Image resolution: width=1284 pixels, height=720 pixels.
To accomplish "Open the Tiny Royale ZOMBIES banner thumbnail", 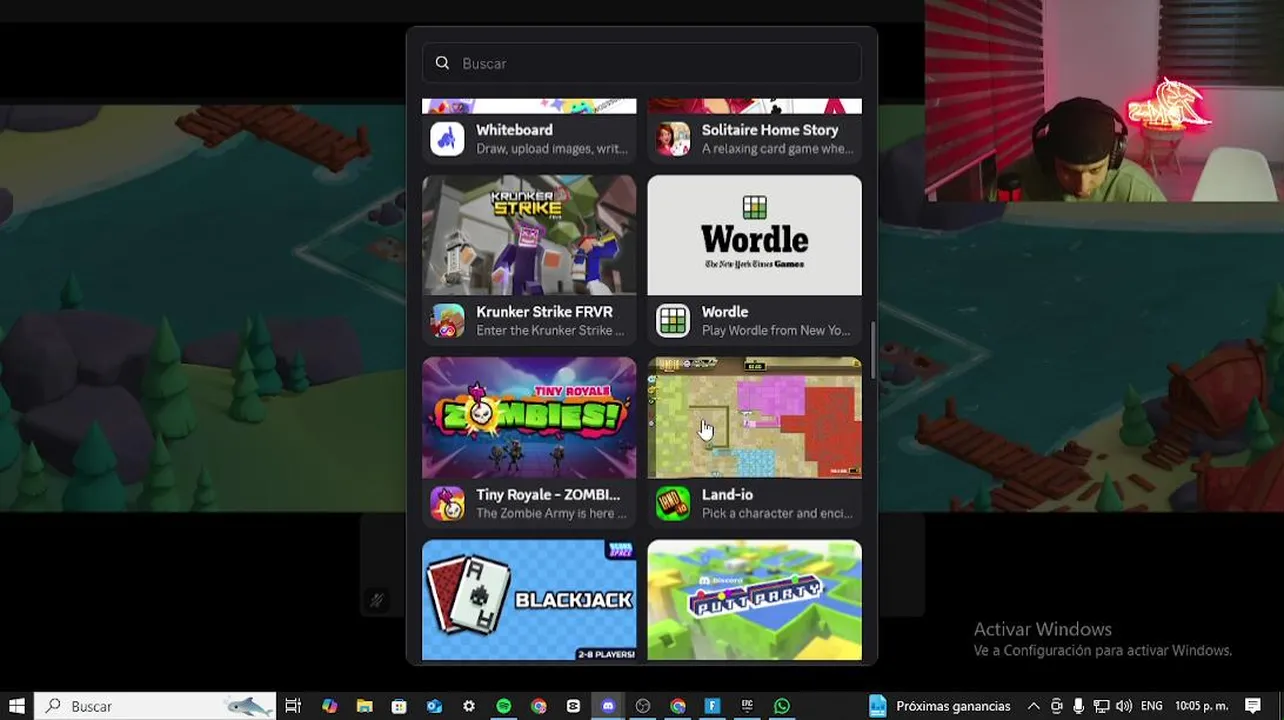I will [x=529, y=418].
